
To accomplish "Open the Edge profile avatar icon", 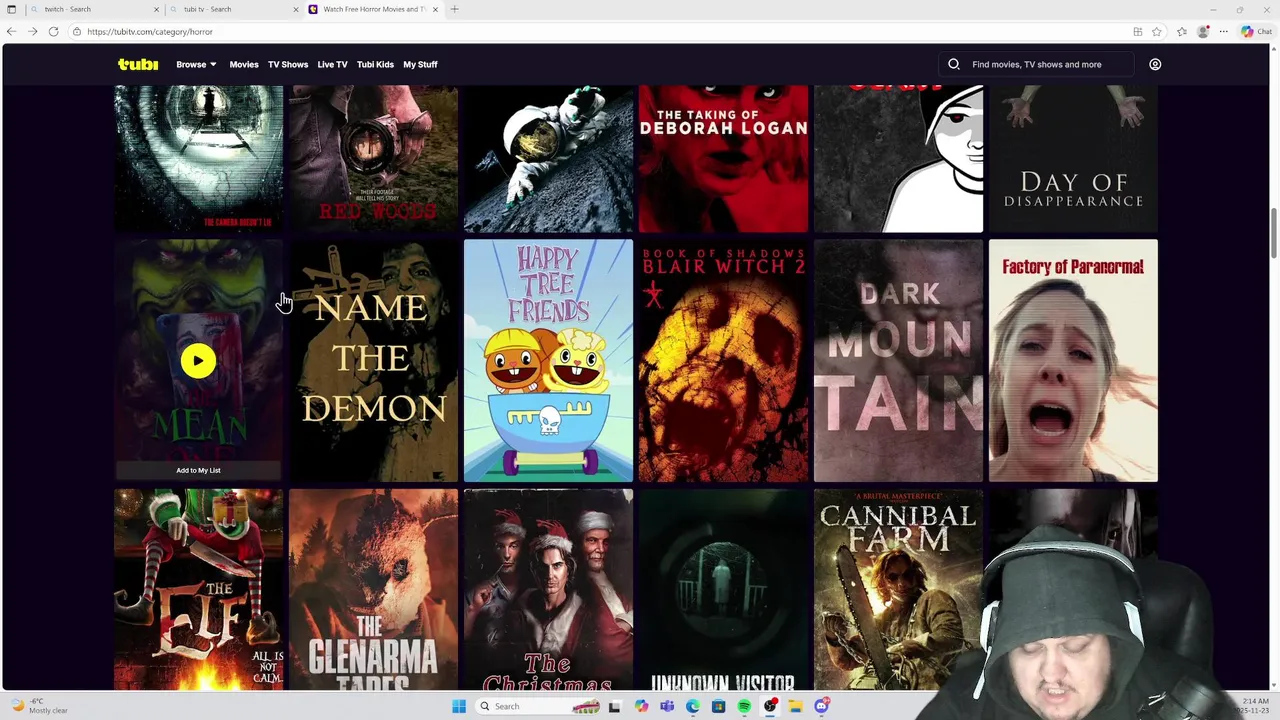I will pos(1203,32).
